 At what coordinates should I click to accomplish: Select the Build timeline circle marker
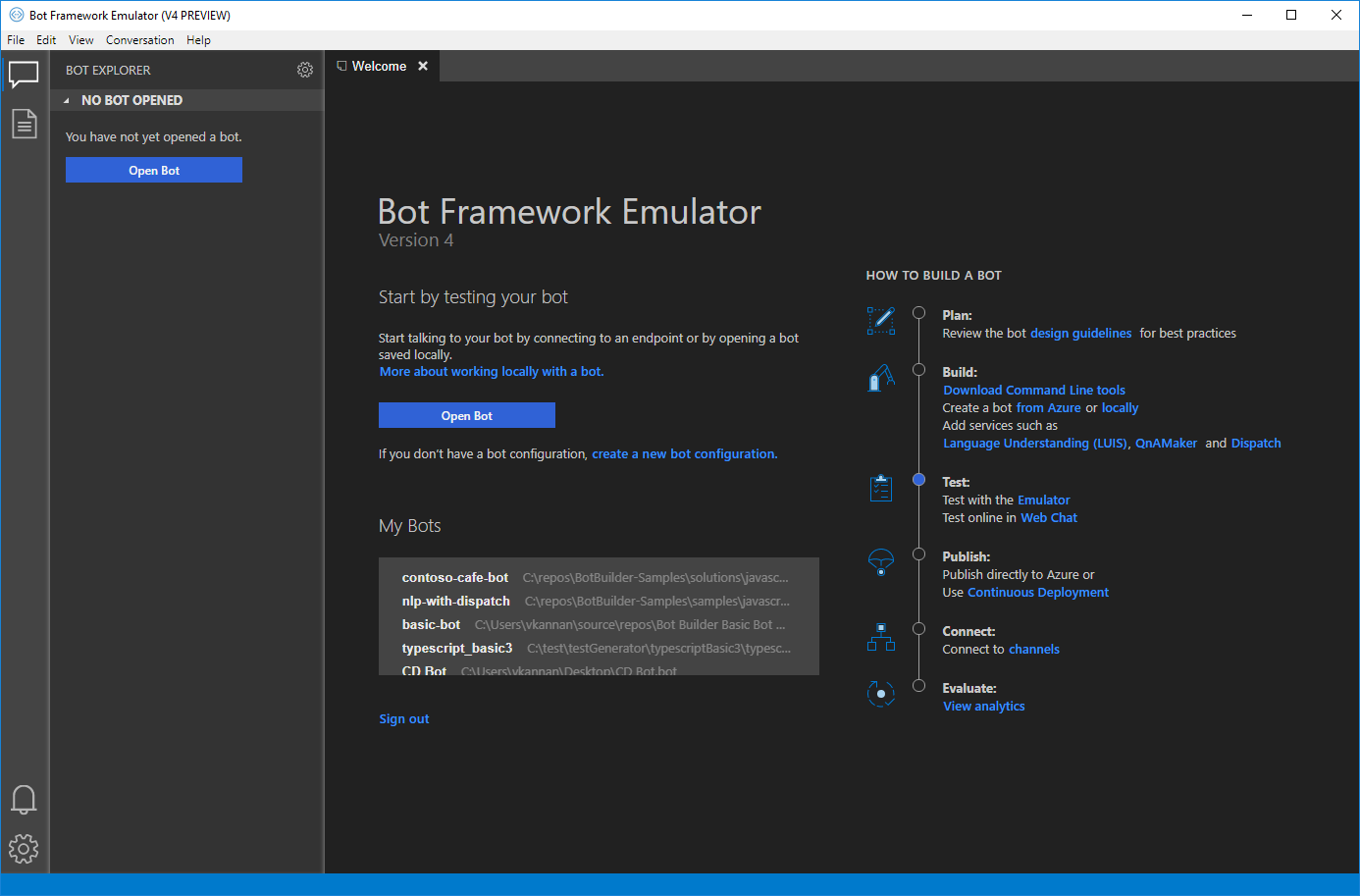coord(919,370)
